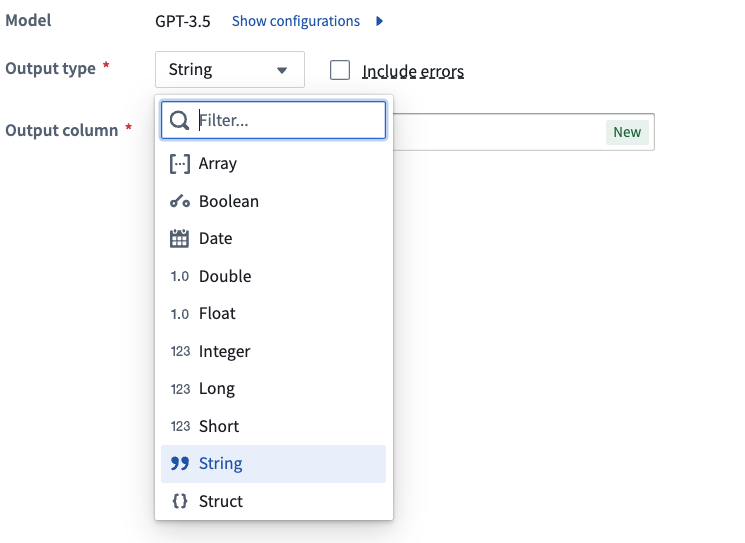Click the Output type label

(50, 68)
